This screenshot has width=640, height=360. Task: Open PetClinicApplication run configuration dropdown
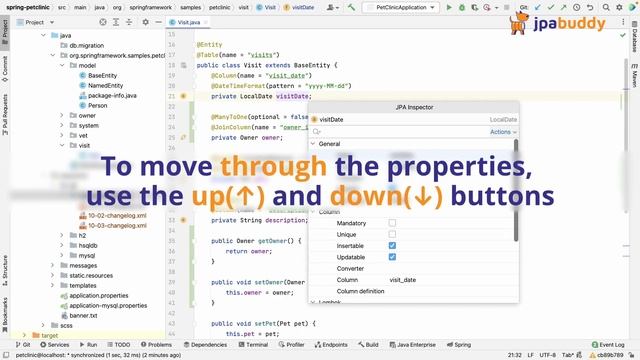click(x=401, y=7)
